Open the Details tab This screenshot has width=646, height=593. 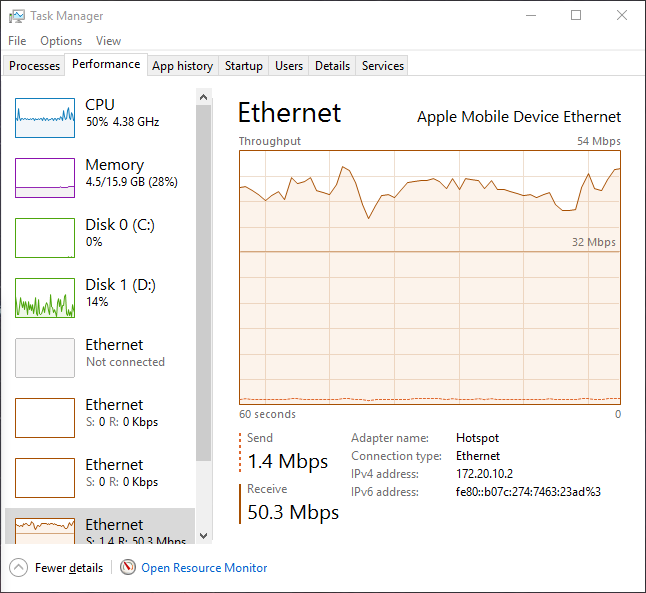tap(332, 66)
